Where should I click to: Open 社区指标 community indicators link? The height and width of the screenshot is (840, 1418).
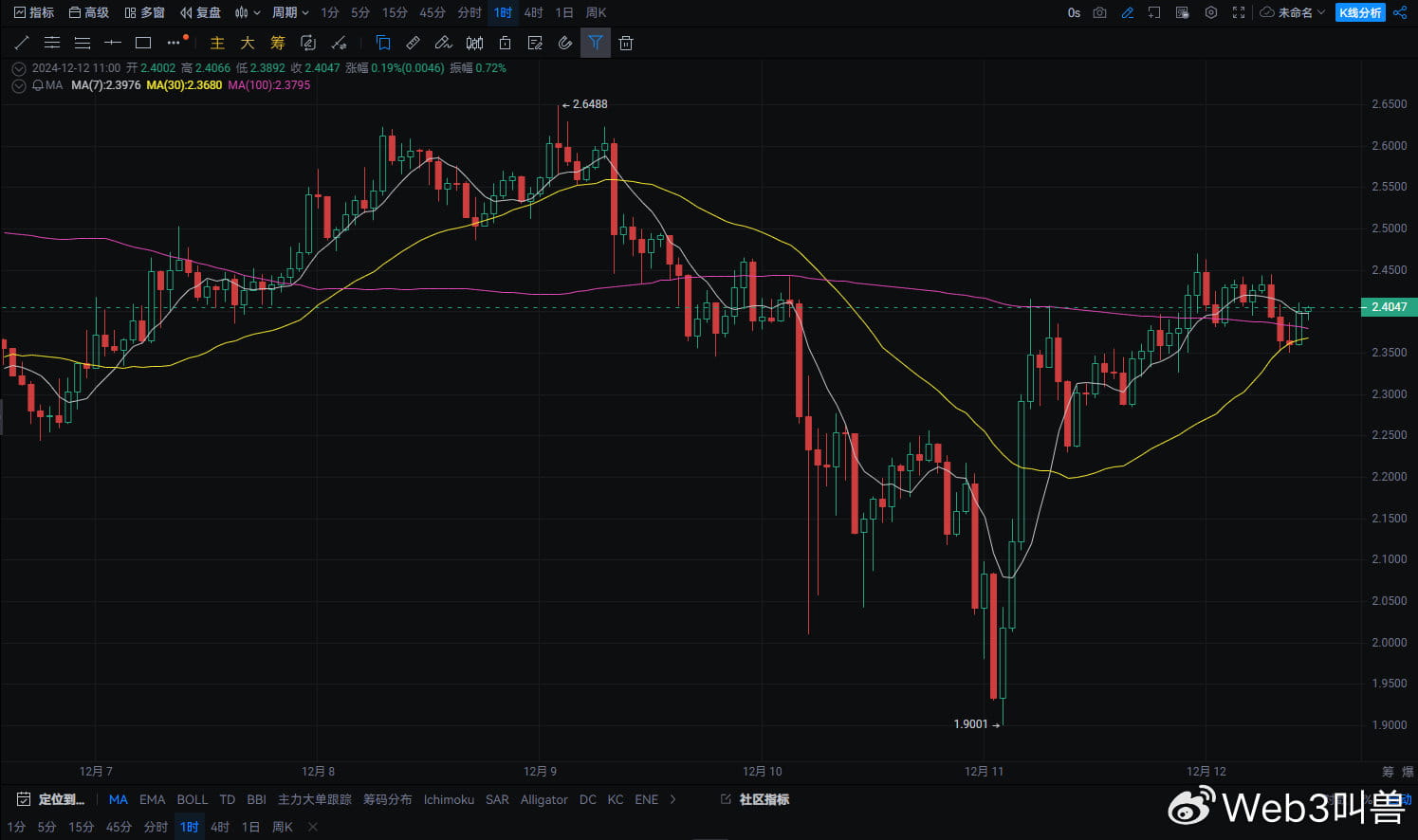[x=763, y=799]
